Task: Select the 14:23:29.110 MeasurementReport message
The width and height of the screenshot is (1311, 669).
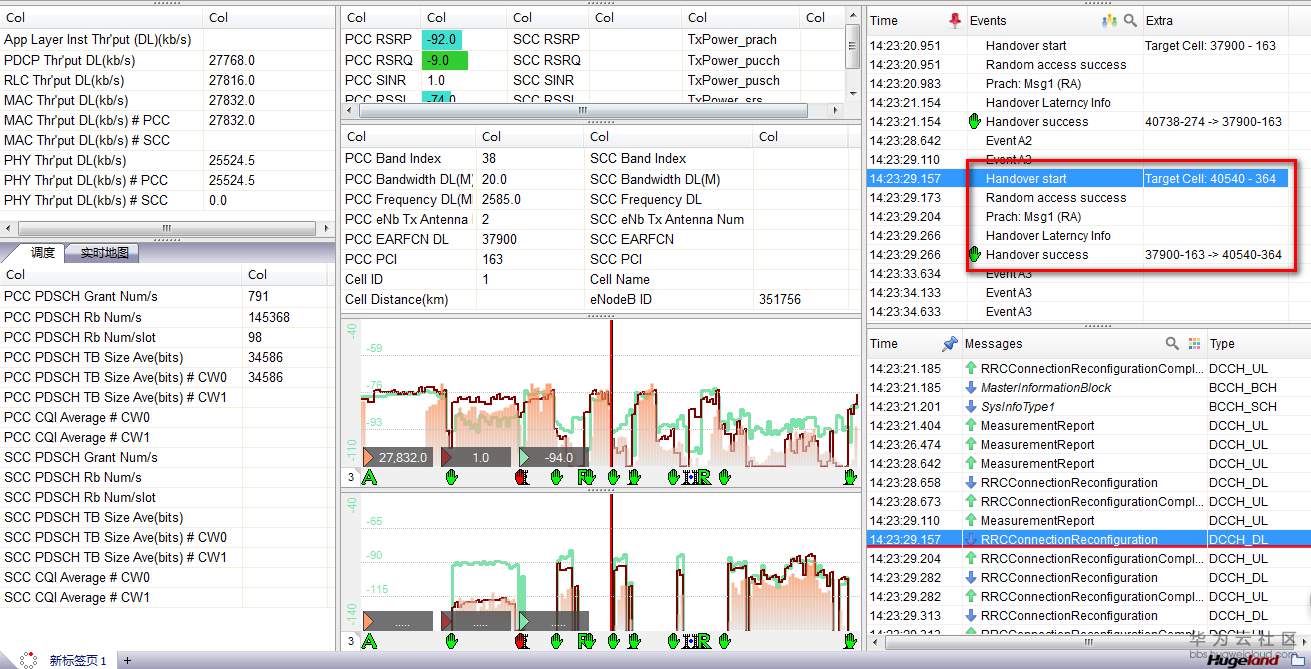Action: 1088,520
